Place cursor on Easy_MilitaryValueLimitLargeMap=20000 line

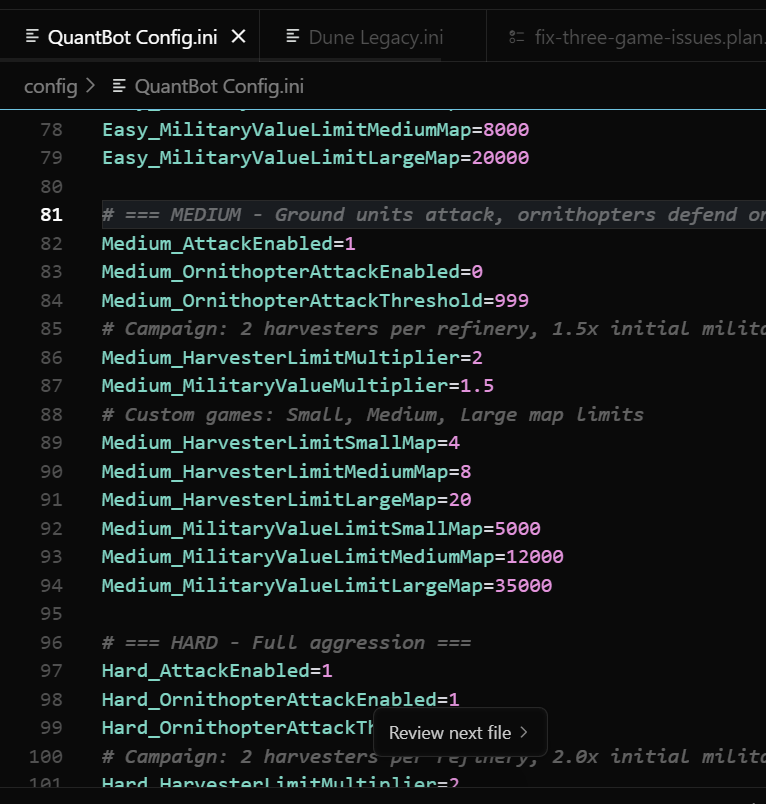(315, 158)
